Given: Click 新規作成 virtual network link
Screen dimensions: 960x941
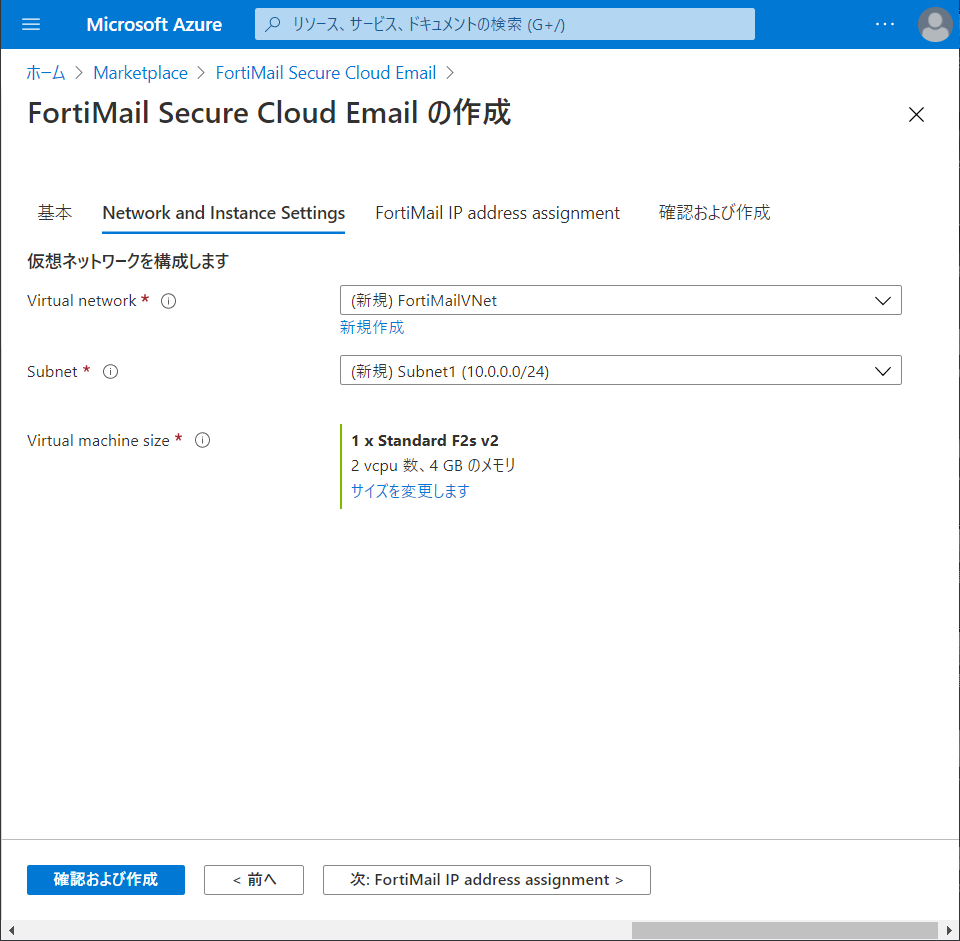Looking at the screenshot, I should 372,328.
